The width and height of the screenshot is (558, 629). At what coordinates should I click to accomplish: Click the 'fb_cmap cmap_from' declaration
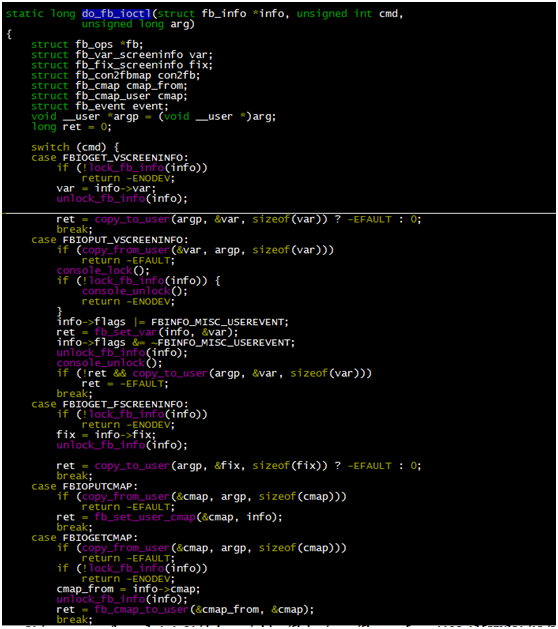[109, 85]
